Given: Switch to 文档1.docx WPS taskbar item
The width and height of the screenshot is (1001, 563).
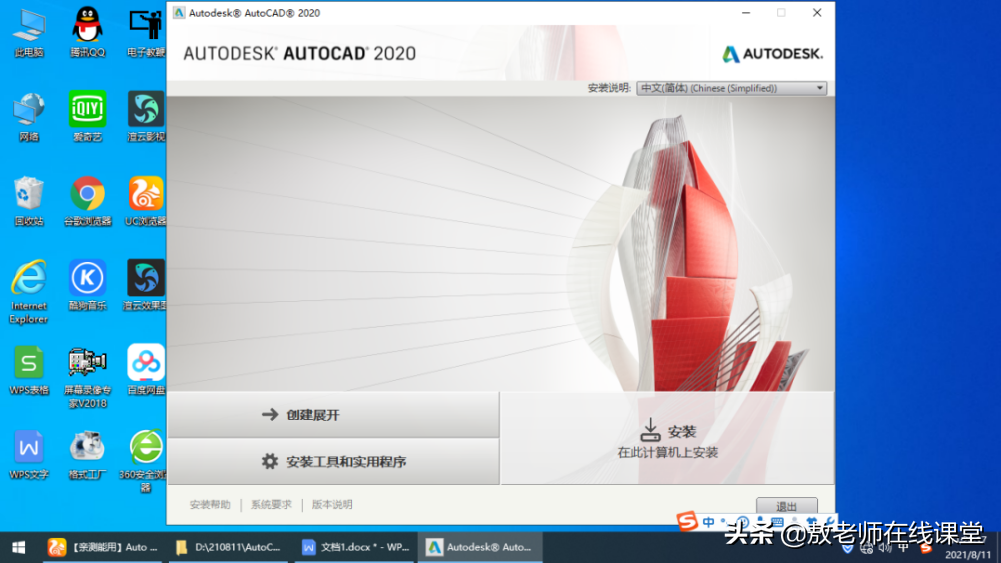Looking at the screenshot, I should [x=356, y=548].
